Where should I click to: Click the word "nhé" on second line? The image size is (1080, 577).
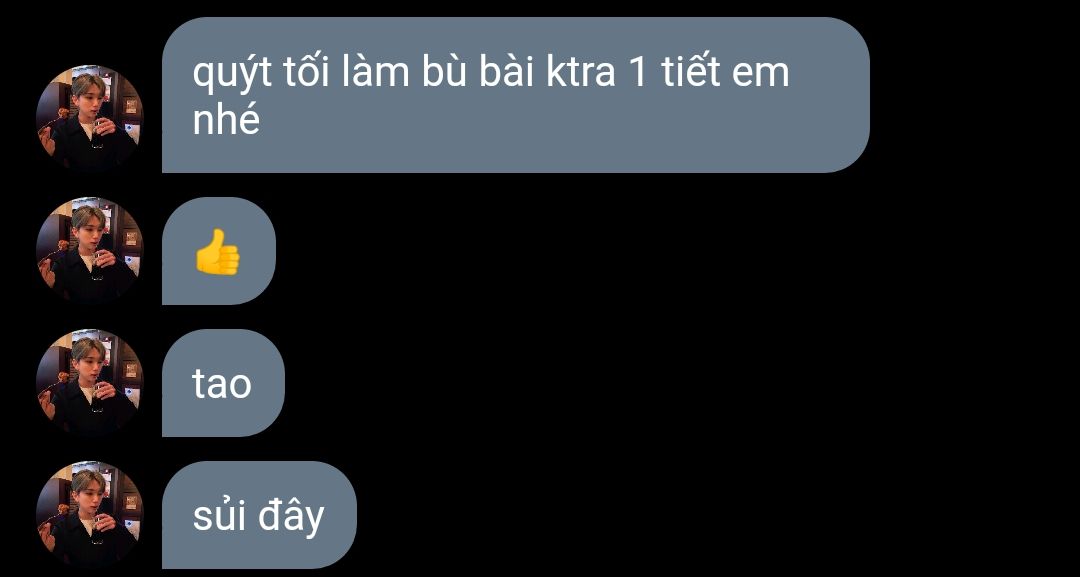tap(226, 119)
